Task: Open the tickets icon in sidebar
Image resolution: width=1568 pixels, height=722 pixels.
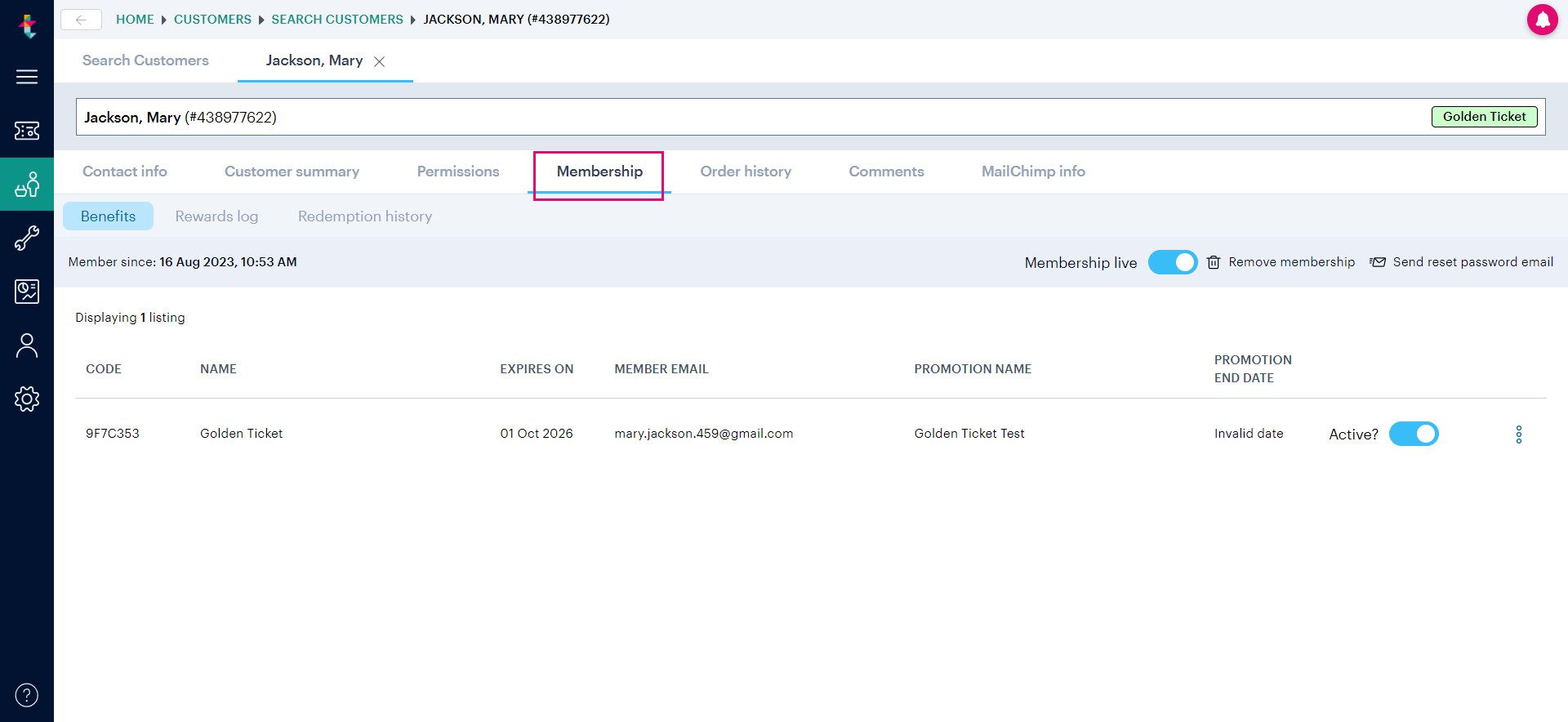Action: tap(27, 131)
